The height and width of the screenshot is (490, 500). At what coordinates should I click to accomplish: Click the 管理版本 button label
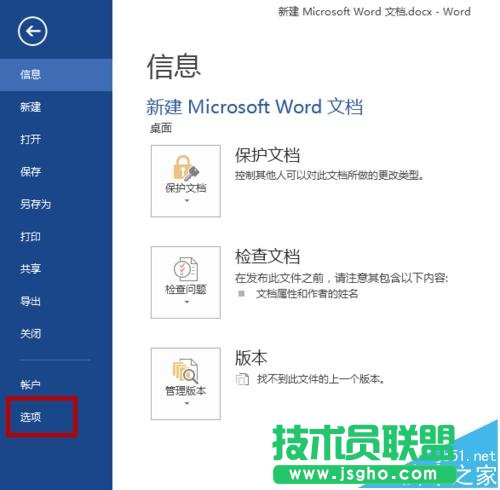coord(186,391)
